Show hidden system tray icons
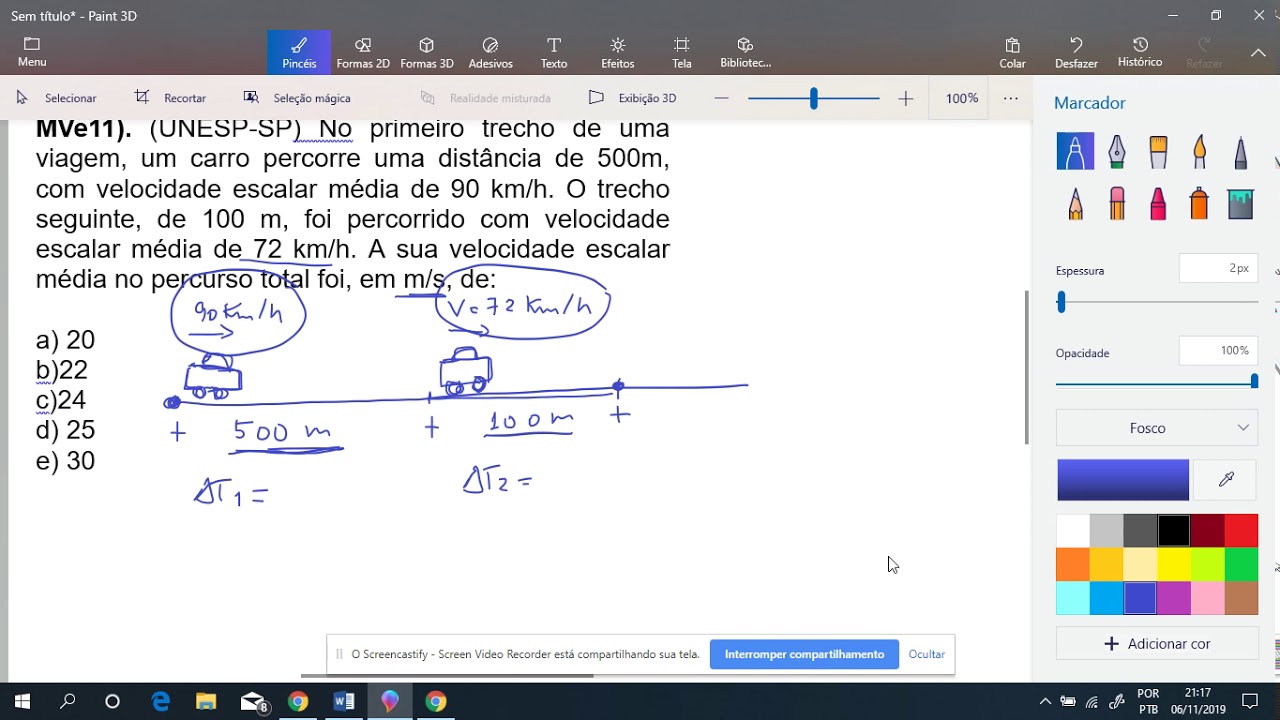This screenshot has height=720, width=1280. pyautogui.click(x=1045, y=702)
